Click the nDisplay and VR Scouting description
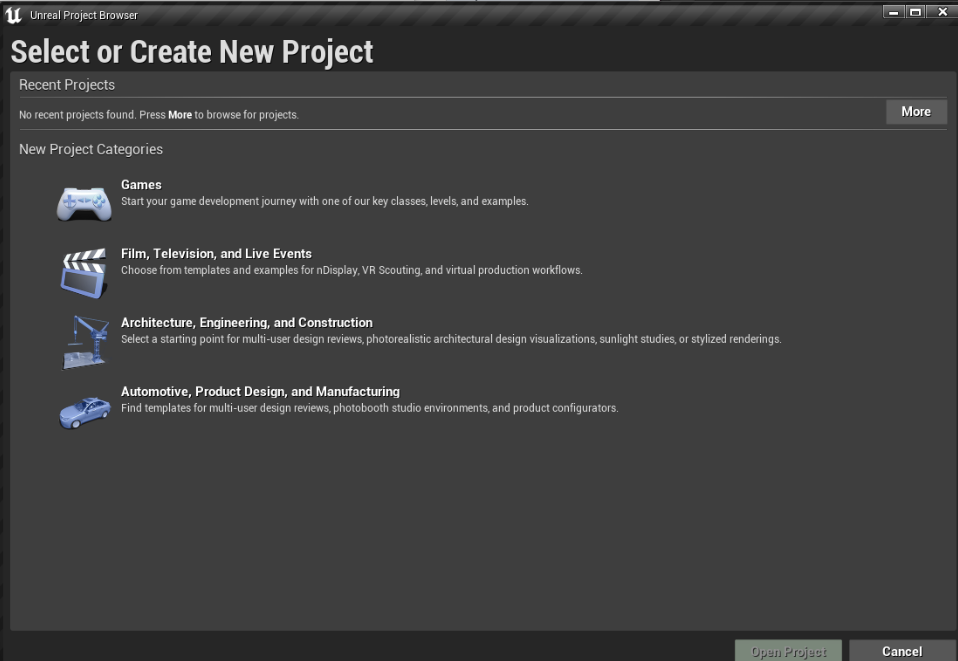Image resolution: width=958 pixels, height=661 pixels. [352, 270]
